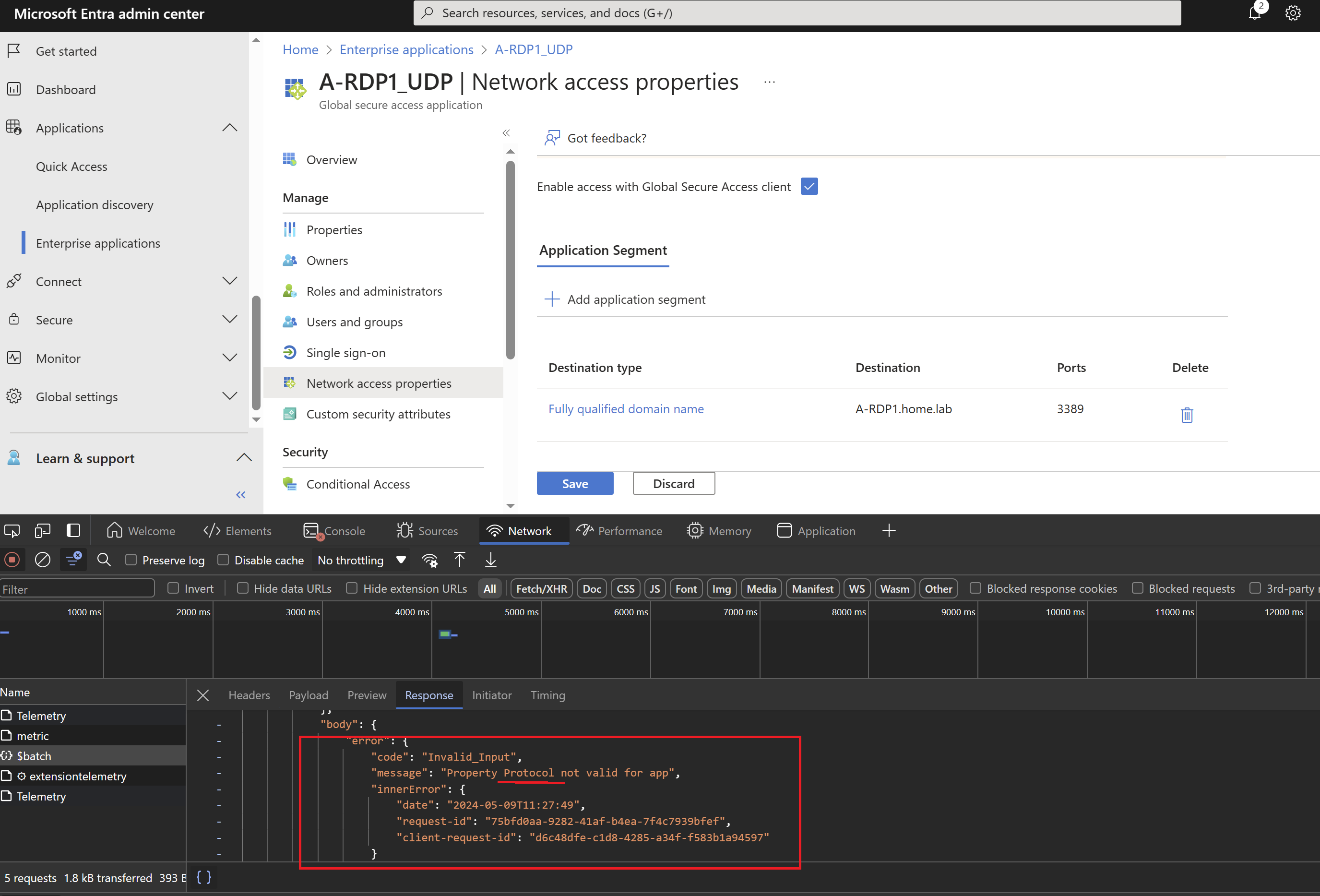Click the A-RDP1_UDP application icon

[295, 89]
